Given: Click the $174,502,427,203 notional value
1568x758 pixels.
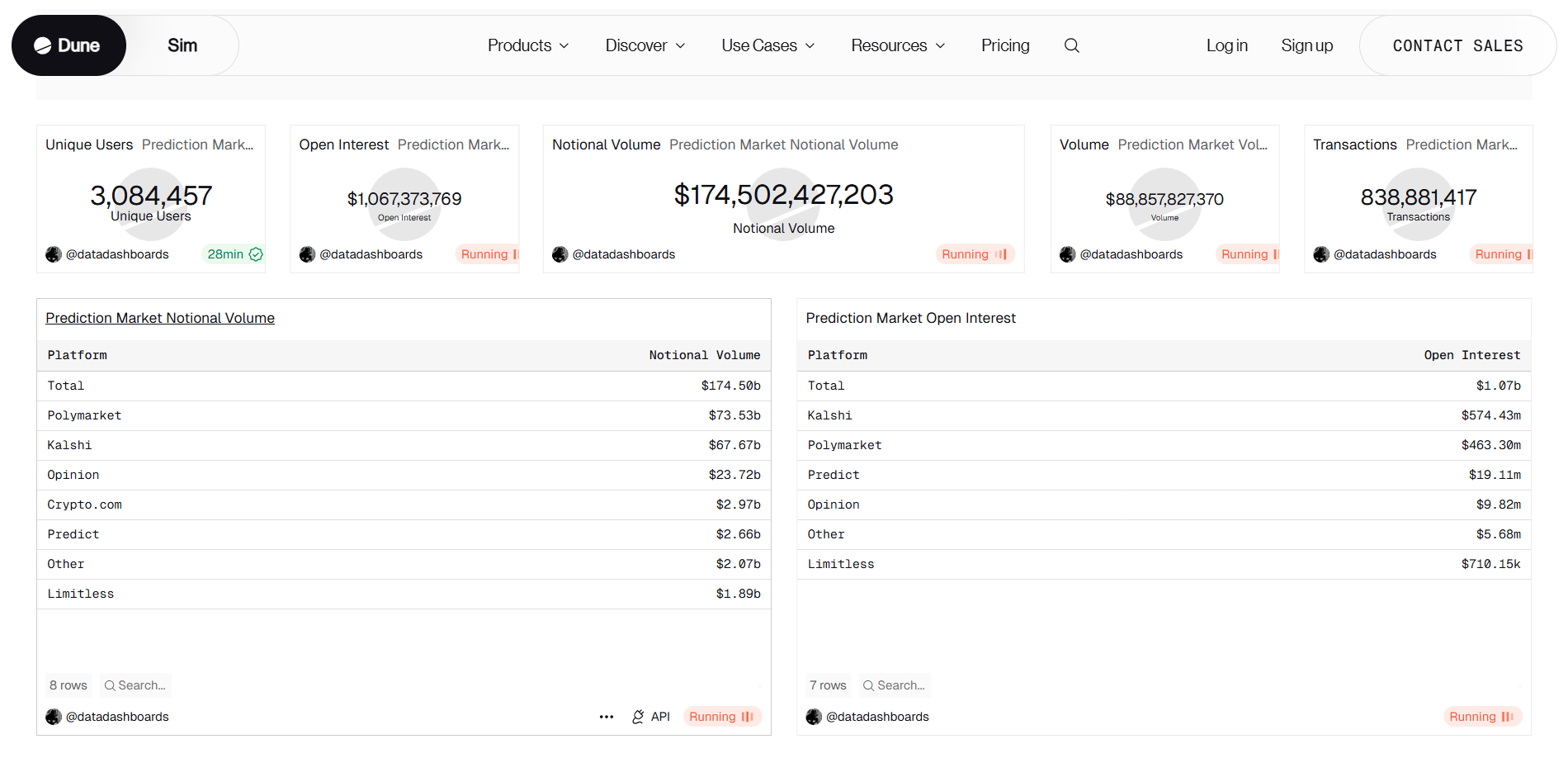Looking at the screenshot, I should 783,195.
